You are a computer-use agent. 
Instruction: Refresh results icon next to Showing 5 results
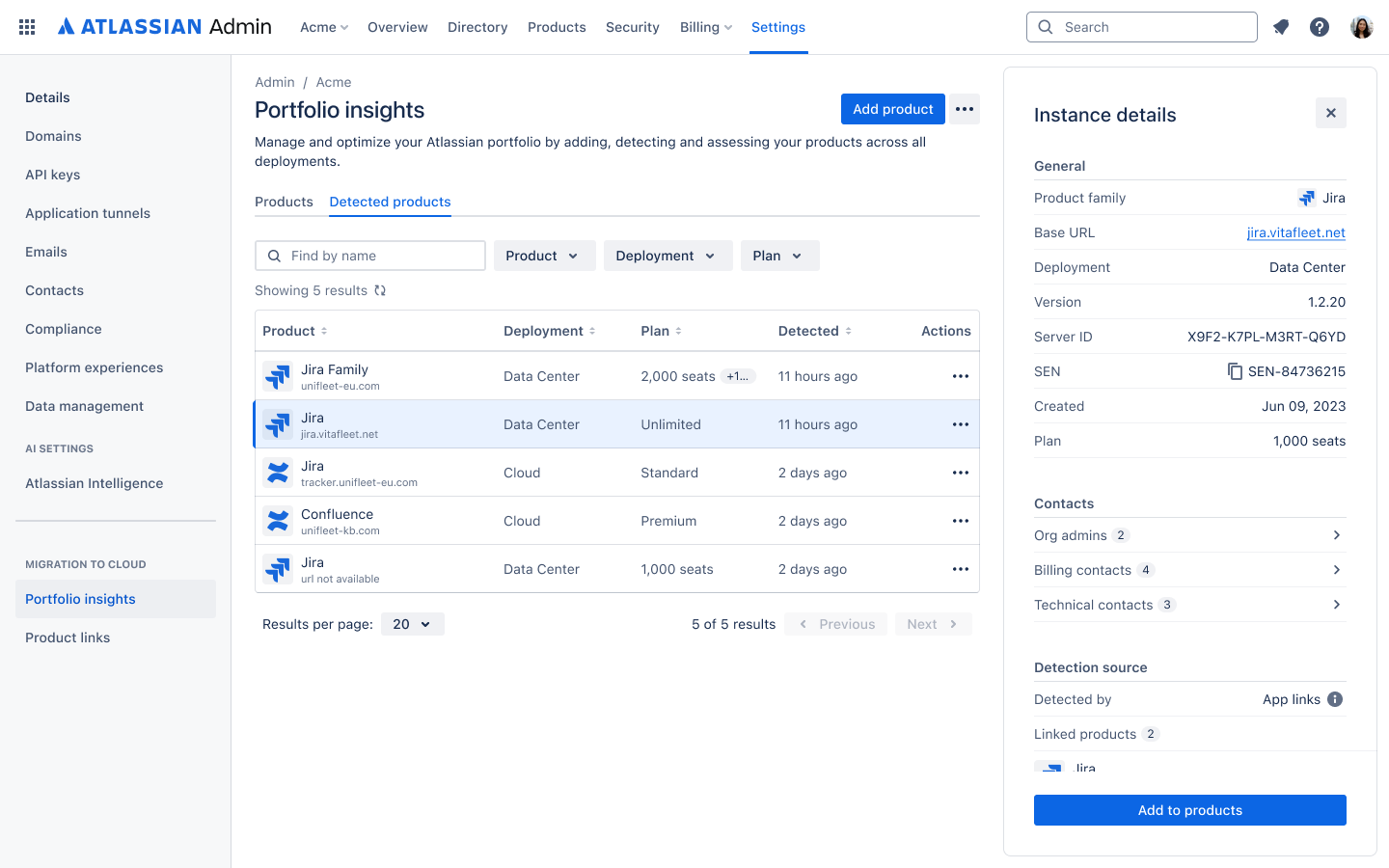[380, 290]
